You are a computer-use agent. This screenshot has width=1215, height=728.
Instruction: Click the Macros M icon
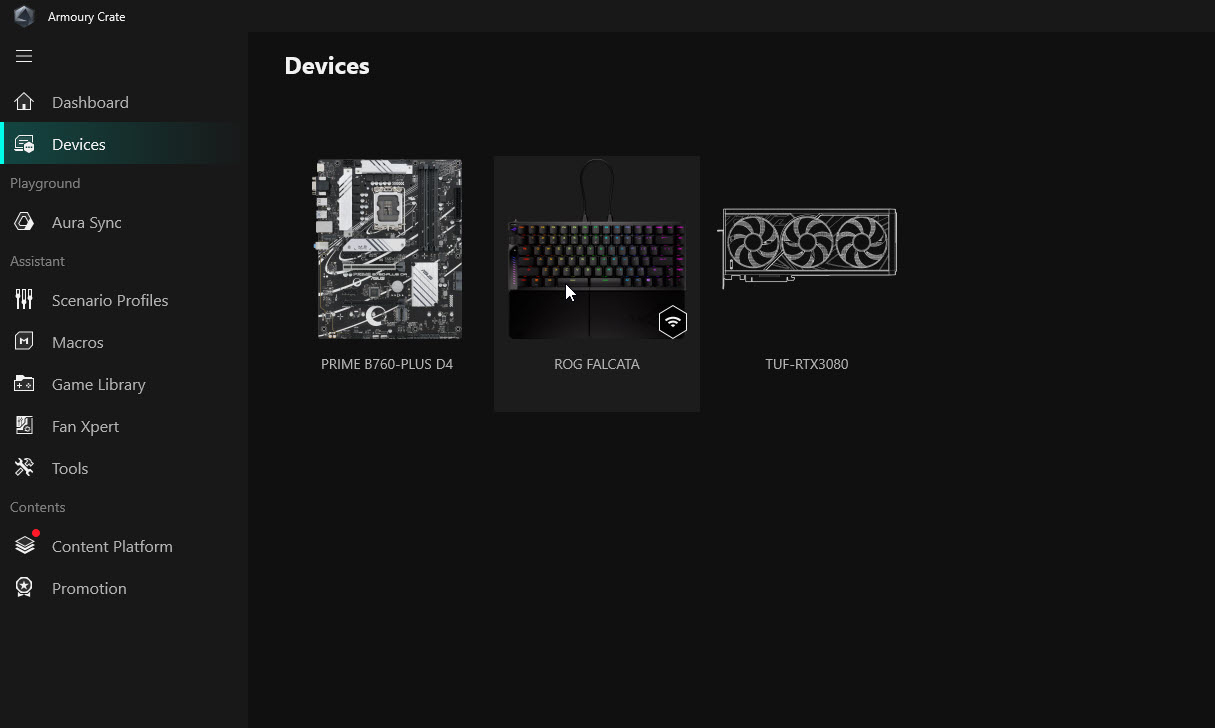(x=24, y=342)
